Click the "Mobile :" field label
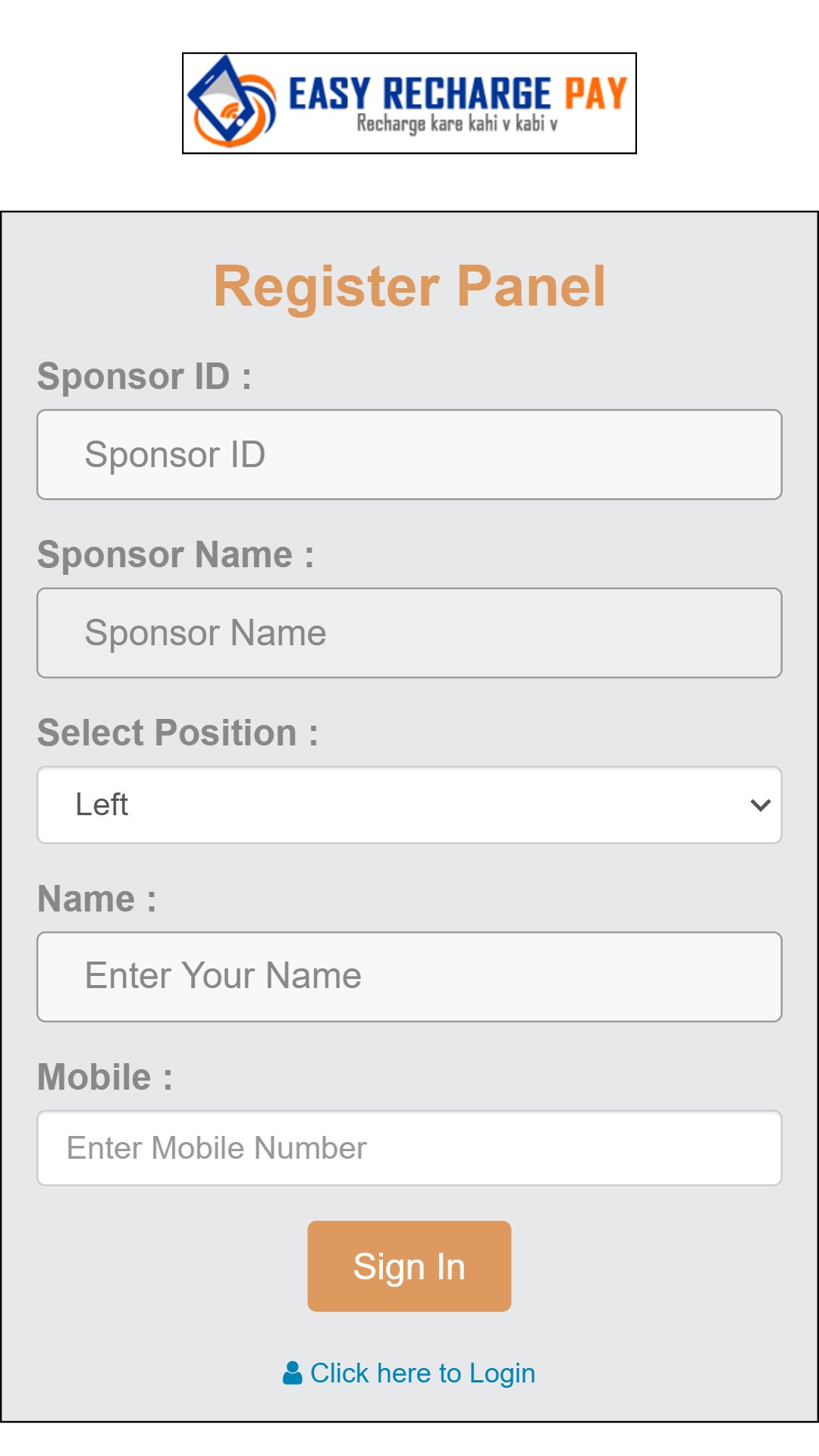819x1456 pixels. (105, 1078)
